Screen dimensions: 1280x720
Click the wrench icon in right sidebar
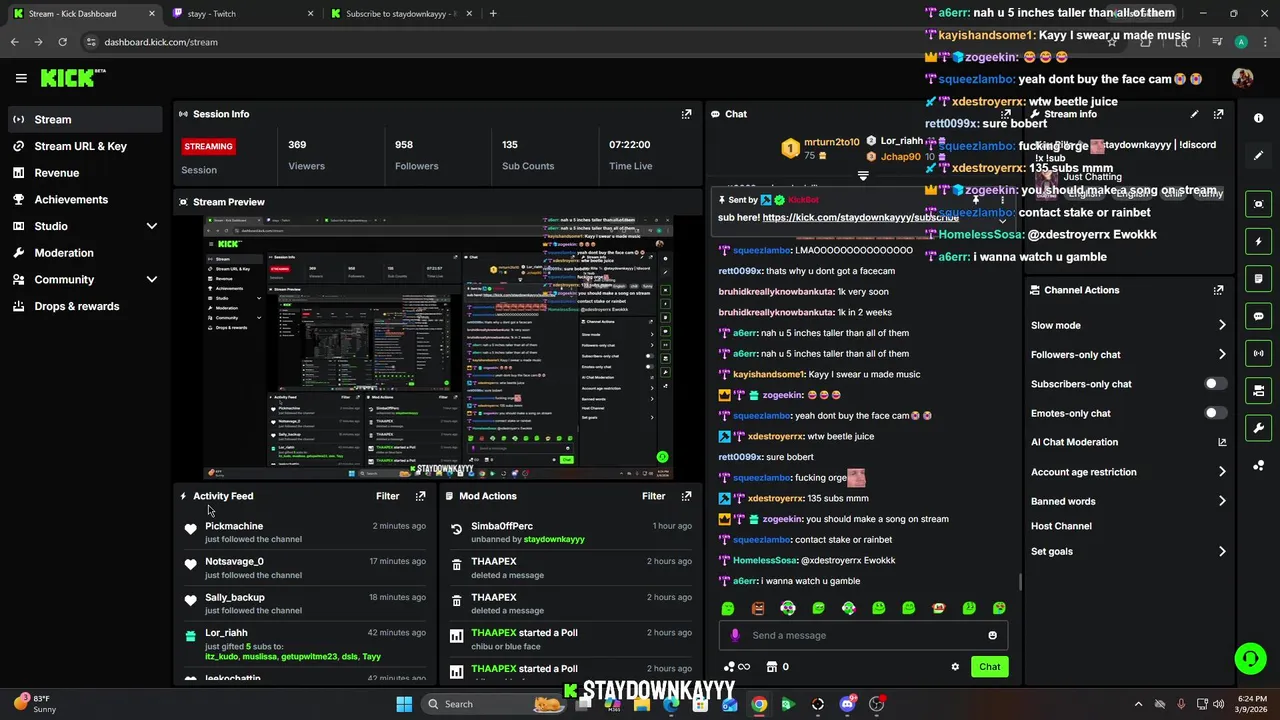pos(1258,428)
